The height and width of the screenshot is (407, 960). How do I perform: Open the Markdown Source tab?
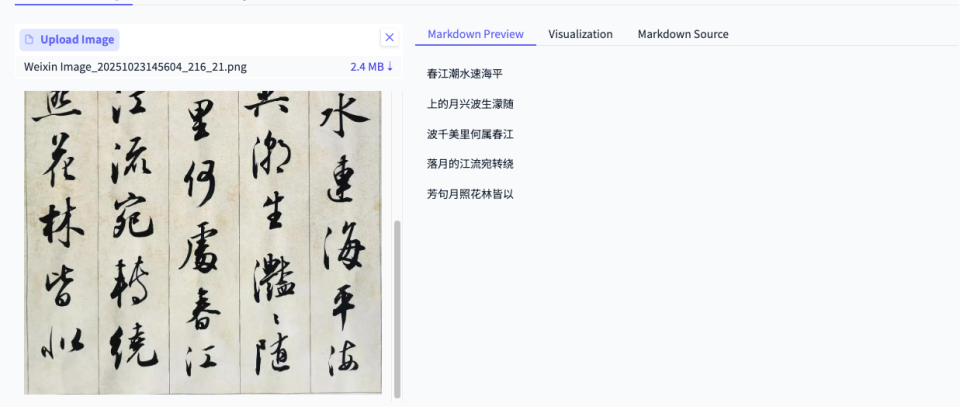683,34
